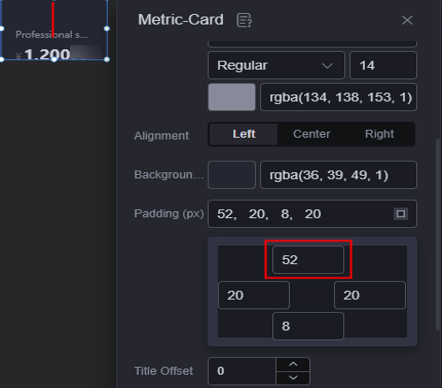Edit the rgba(134, 138, 153, 1) field

coord(338,97)
